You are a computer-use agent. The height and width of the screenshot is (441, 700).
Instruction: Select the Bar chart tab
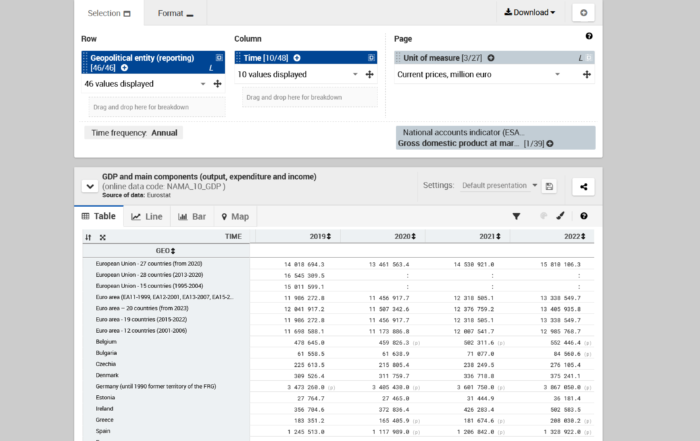click(x=192, y=216)
